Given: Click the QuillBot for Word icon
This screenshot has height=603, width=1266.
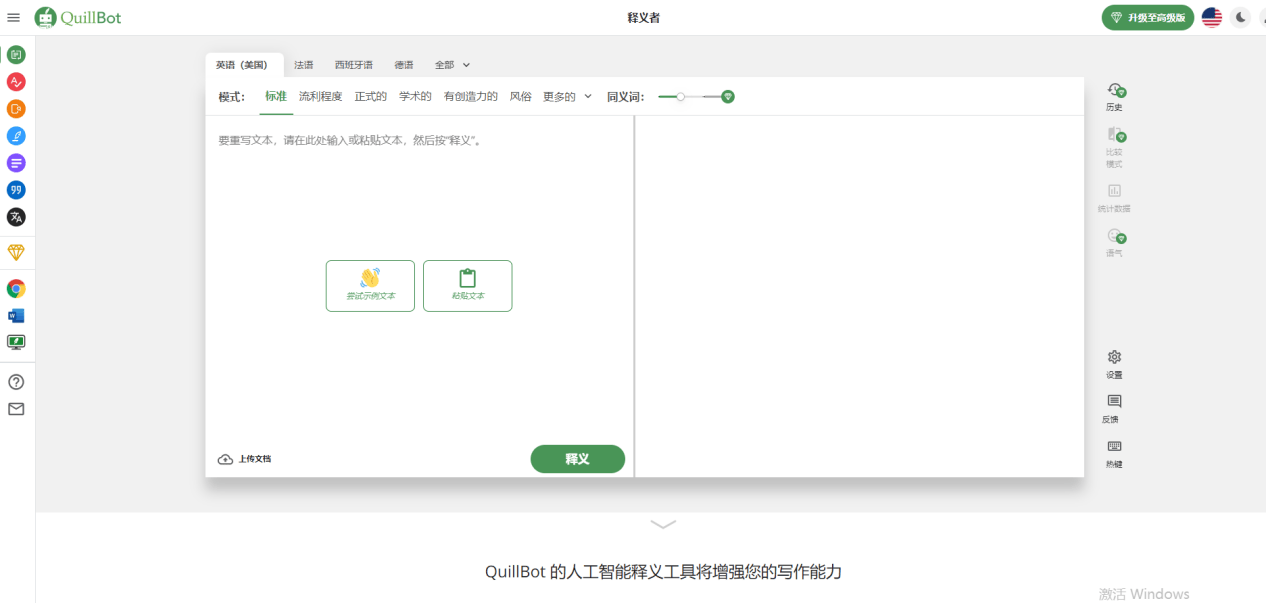Looking at the screenshot, I should tap(16, 316).
